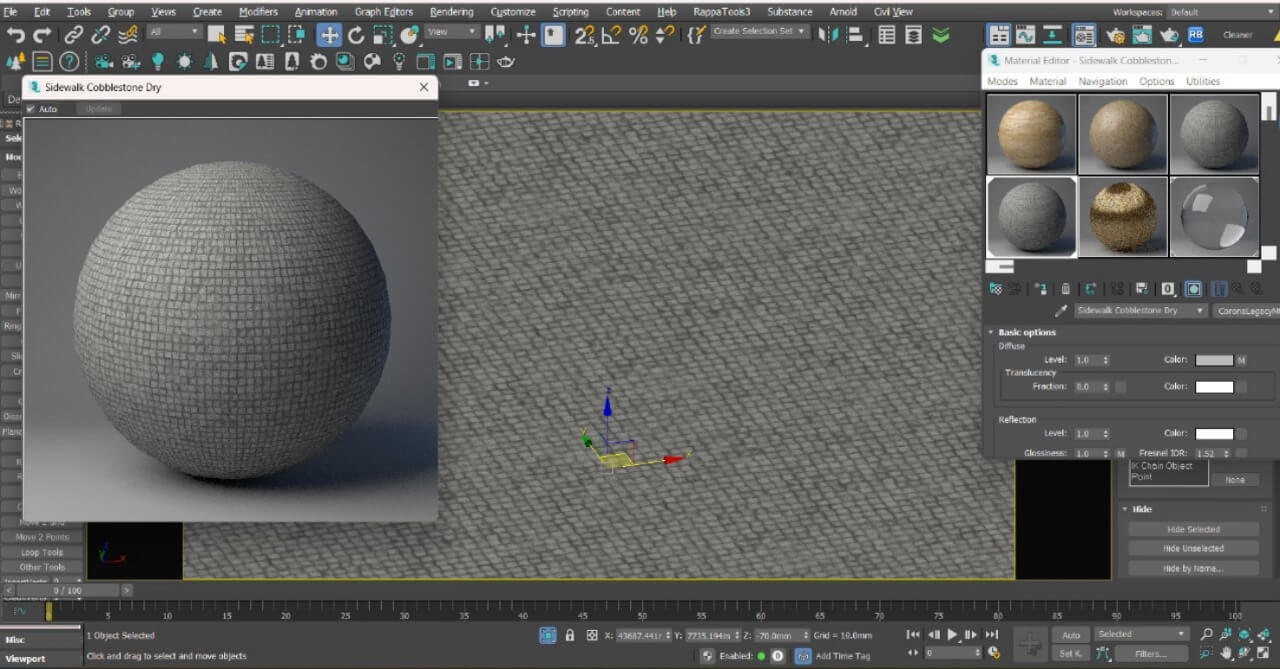Open the material name dropdown
The width and height of the screenshot is (1280, 669).
[1140, 311]
